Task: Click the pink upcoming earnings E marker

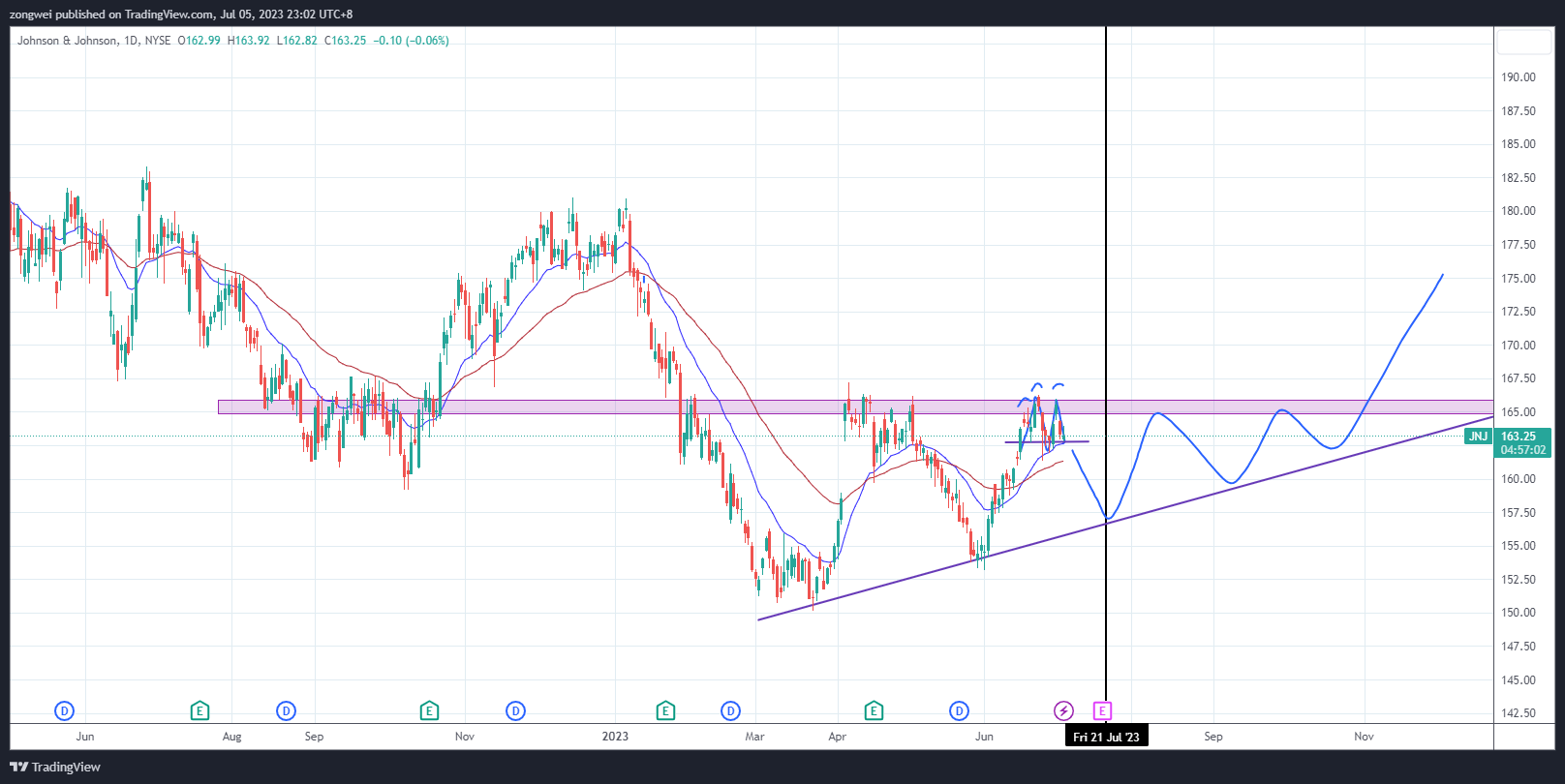Action: point(1102,711)
